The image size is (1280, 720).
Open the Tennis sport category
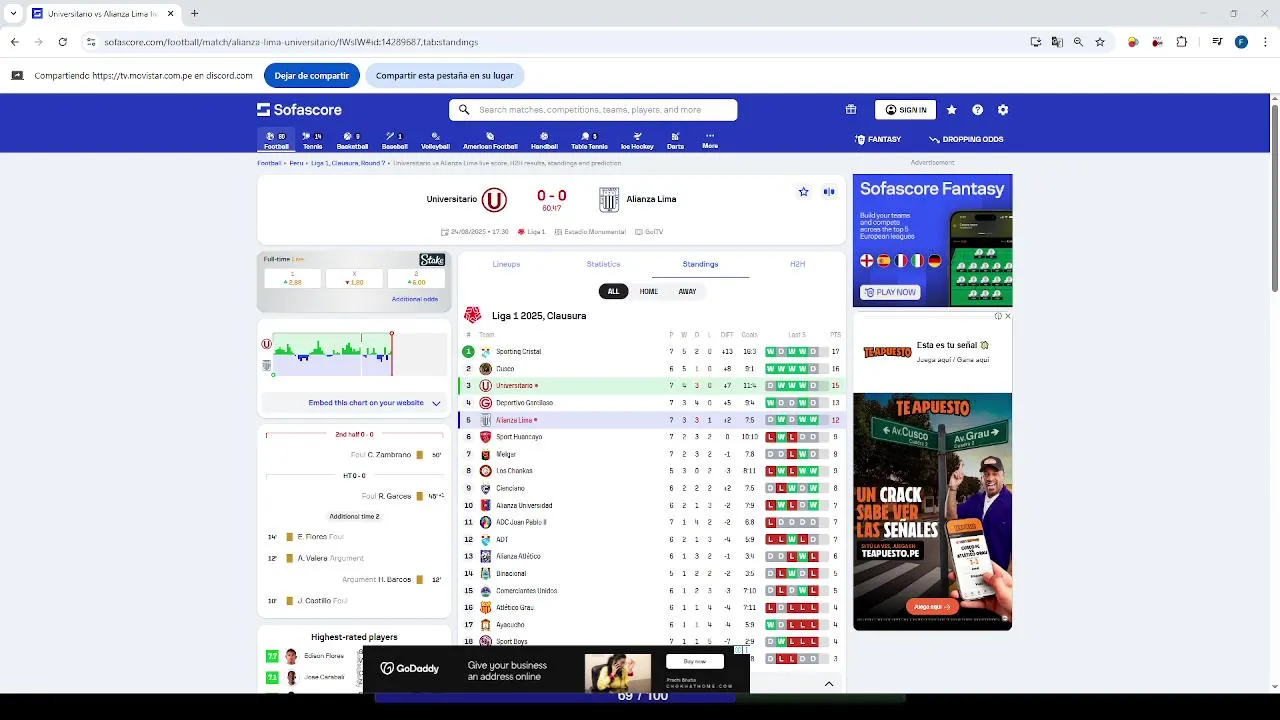tap(313, 140)
